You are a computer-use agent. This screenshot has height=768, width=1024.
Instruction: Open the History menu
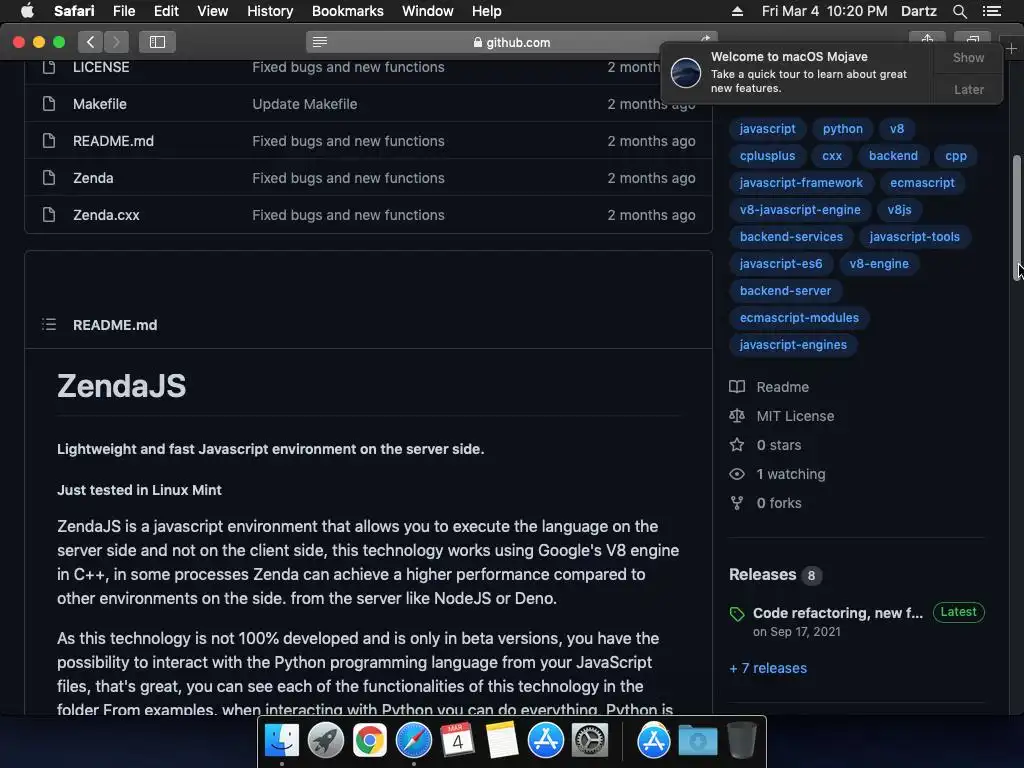click(x=270, y=11)
